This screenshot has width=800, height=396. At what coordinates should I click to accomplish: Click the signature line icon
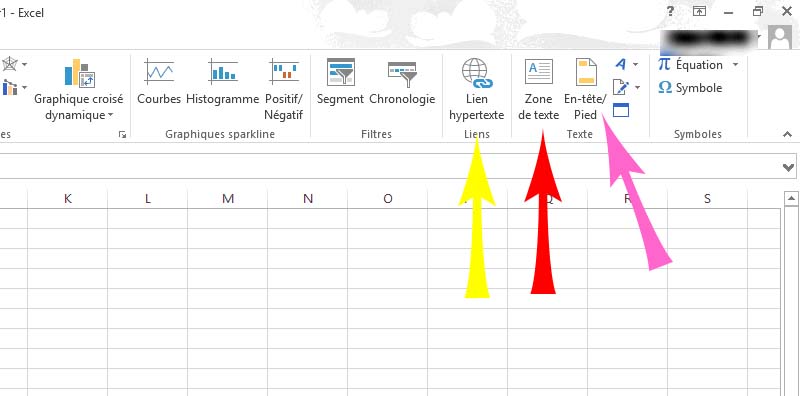pos(620,87)
